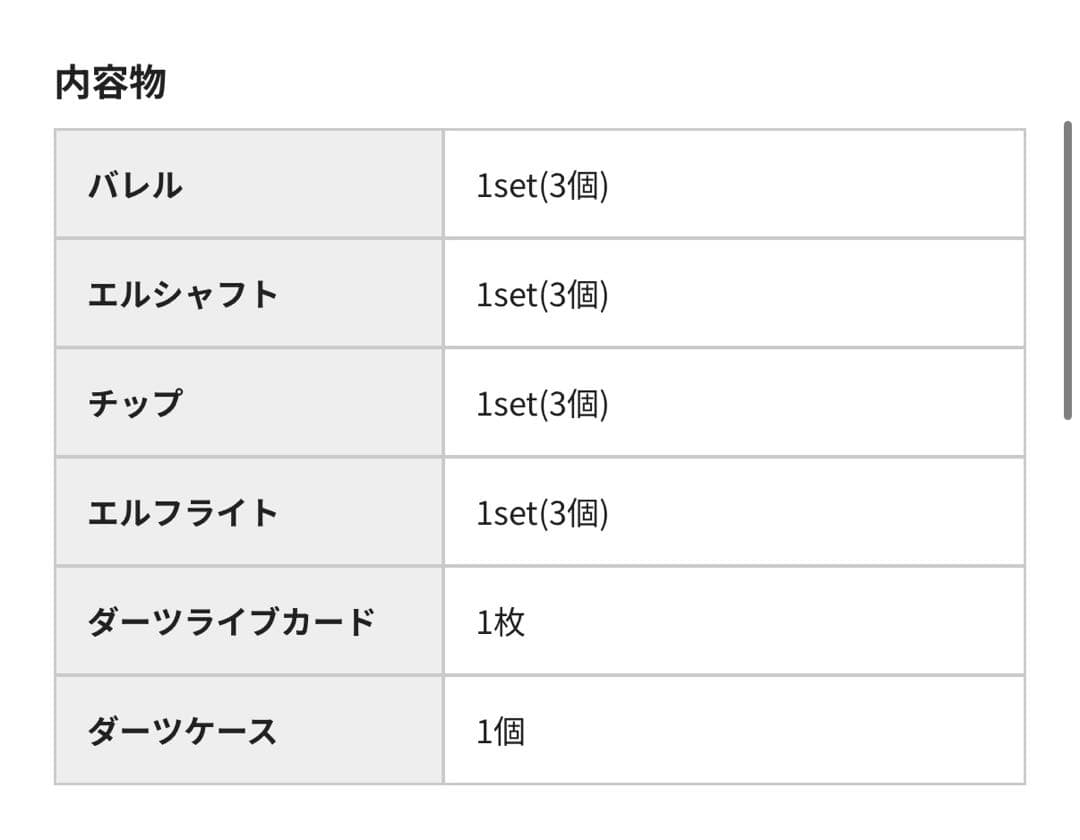The image size is (1080, 840).
Task: Click the 内容物 section heading
Action: [x=110, y=83]
